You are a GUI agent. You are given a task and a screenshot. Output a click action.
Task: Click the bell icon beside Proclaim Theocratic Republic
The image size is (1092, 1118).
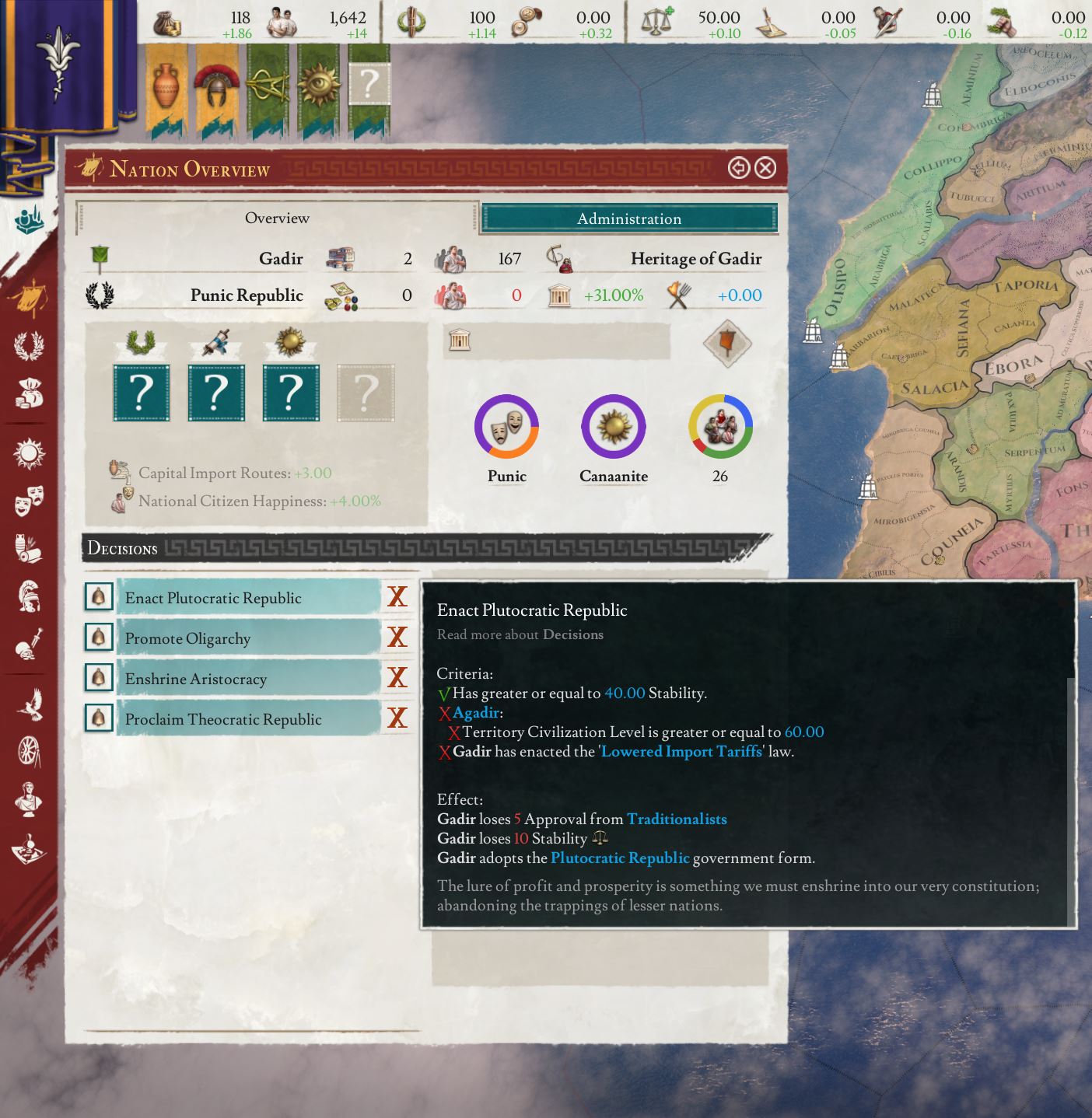click(98, 718)
